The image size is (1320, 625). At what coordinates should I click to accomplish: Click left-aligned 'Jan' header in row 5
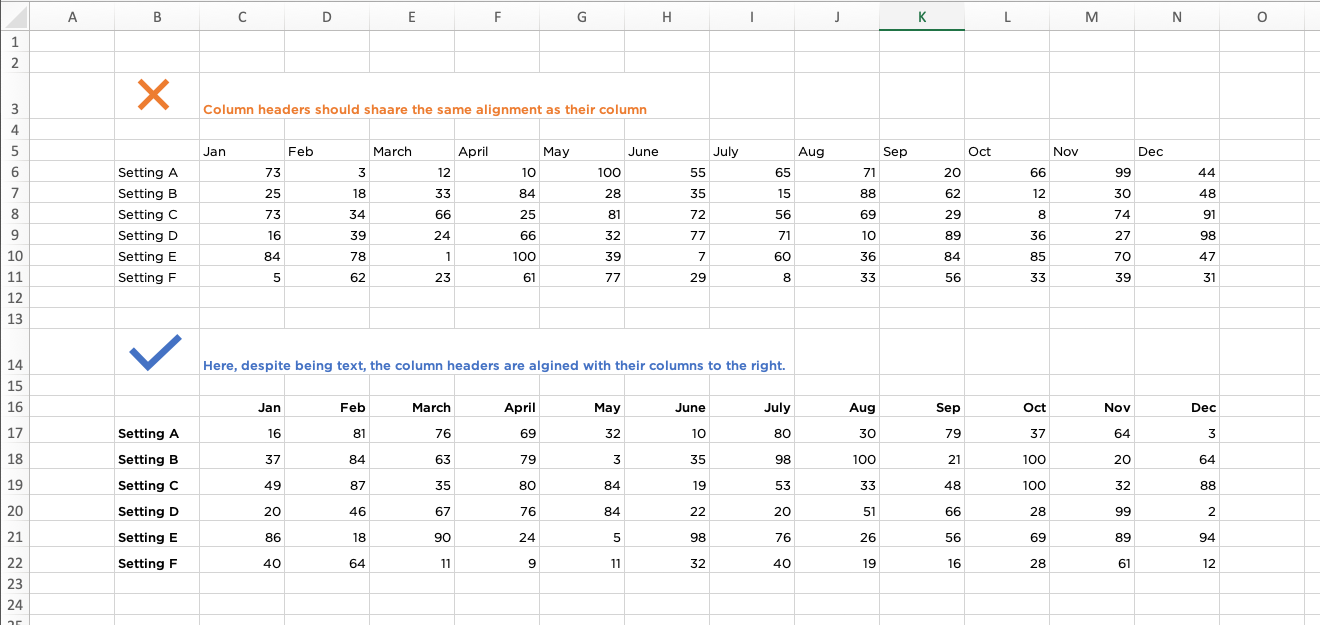pyautogui.click(x=214, y=152)
